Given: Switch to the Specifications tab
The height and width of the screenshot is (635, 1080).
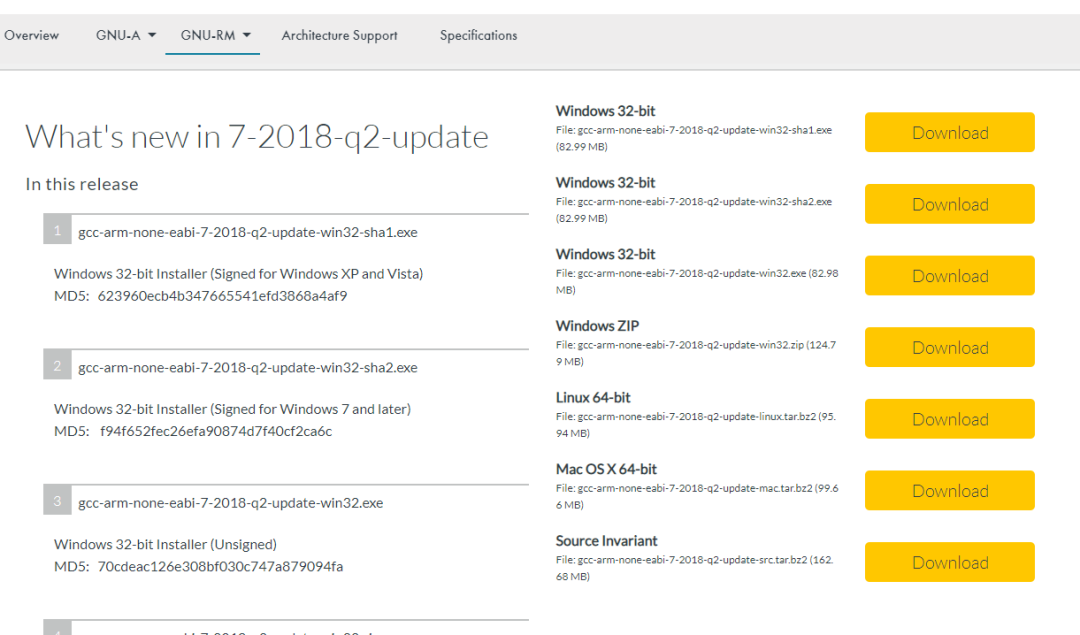Looking at the screenshot, I should point(479,35).
